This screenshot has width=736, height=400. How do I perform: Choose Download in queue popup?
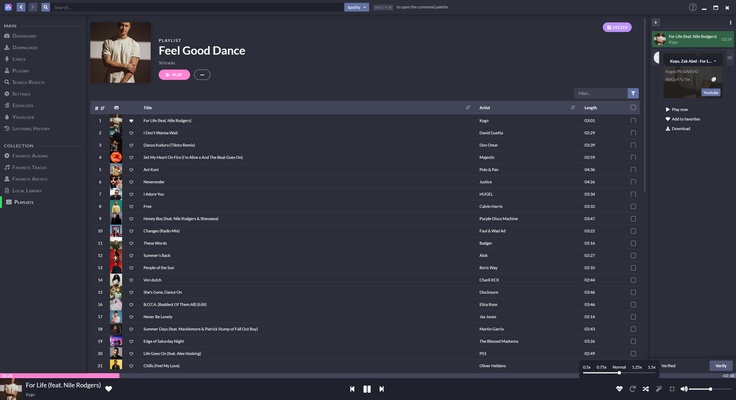click(x=678, y=129)
